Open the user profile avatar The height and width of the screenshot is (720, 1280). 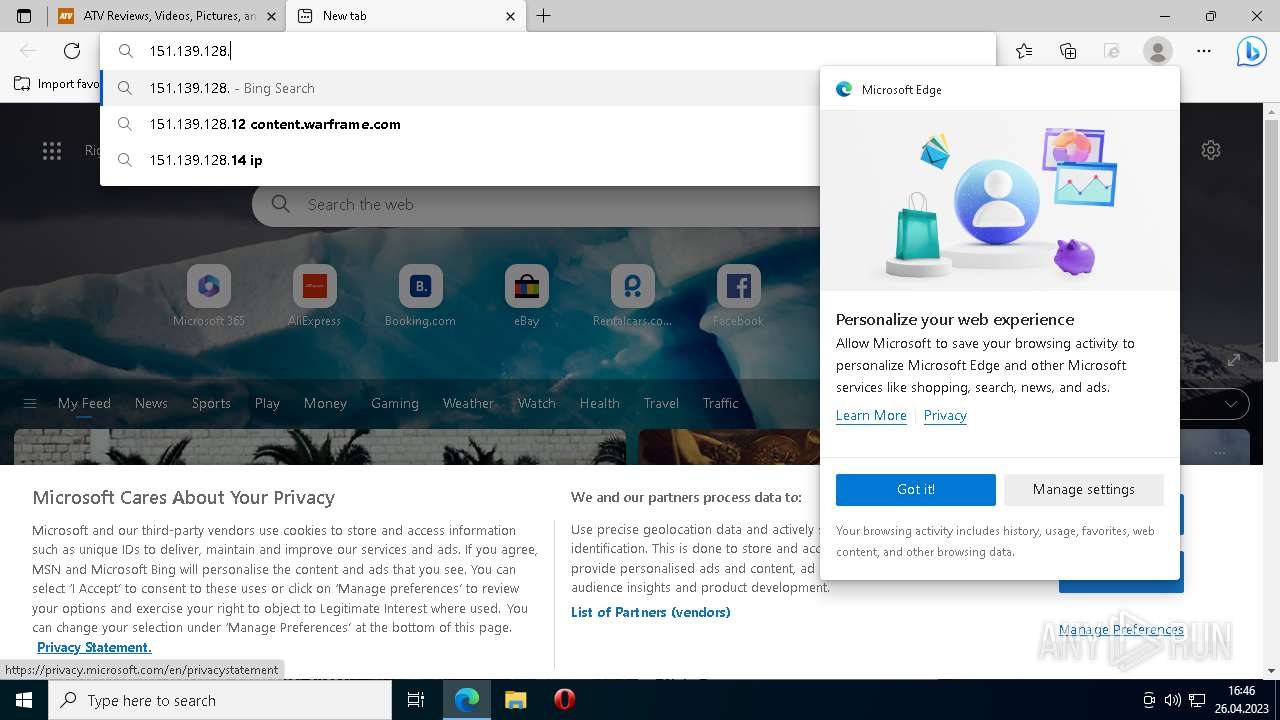[x=1157, y=51]
